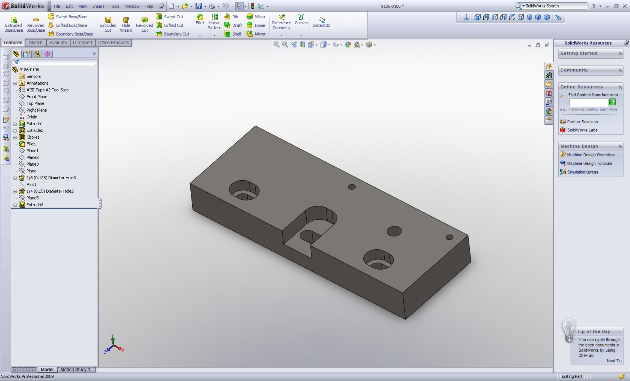Viewport: 630px width, 381px height.
Task: Open the Linear Pattern dropdown arrow
Action: point(215,35)
